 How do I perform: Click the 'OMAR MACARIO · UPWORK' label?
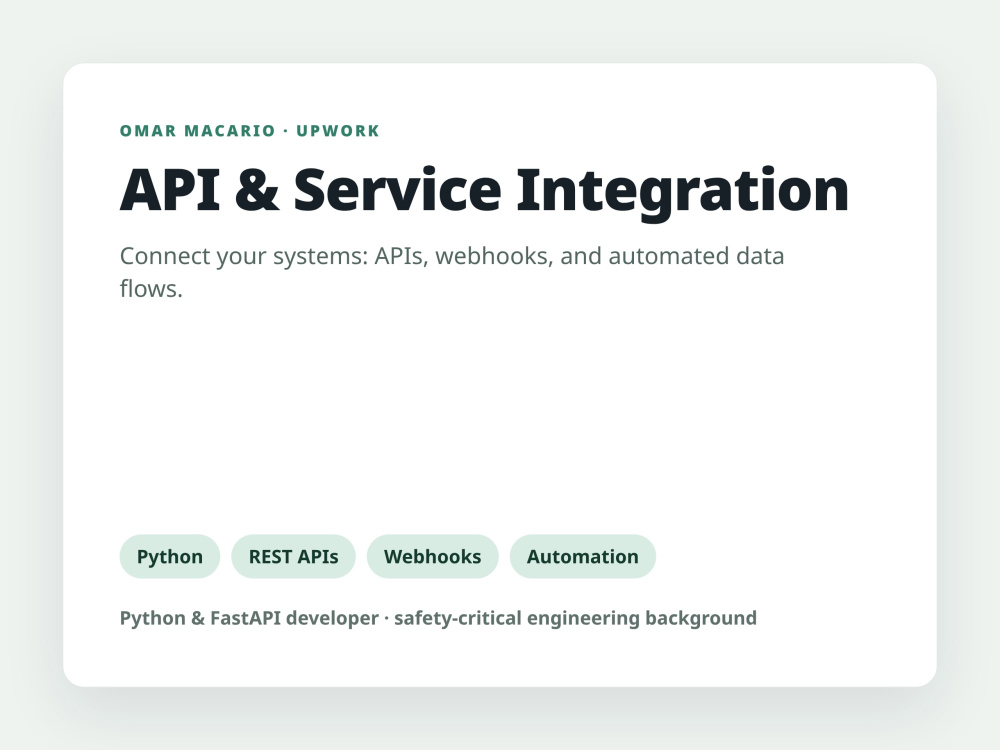coord(249,131)
